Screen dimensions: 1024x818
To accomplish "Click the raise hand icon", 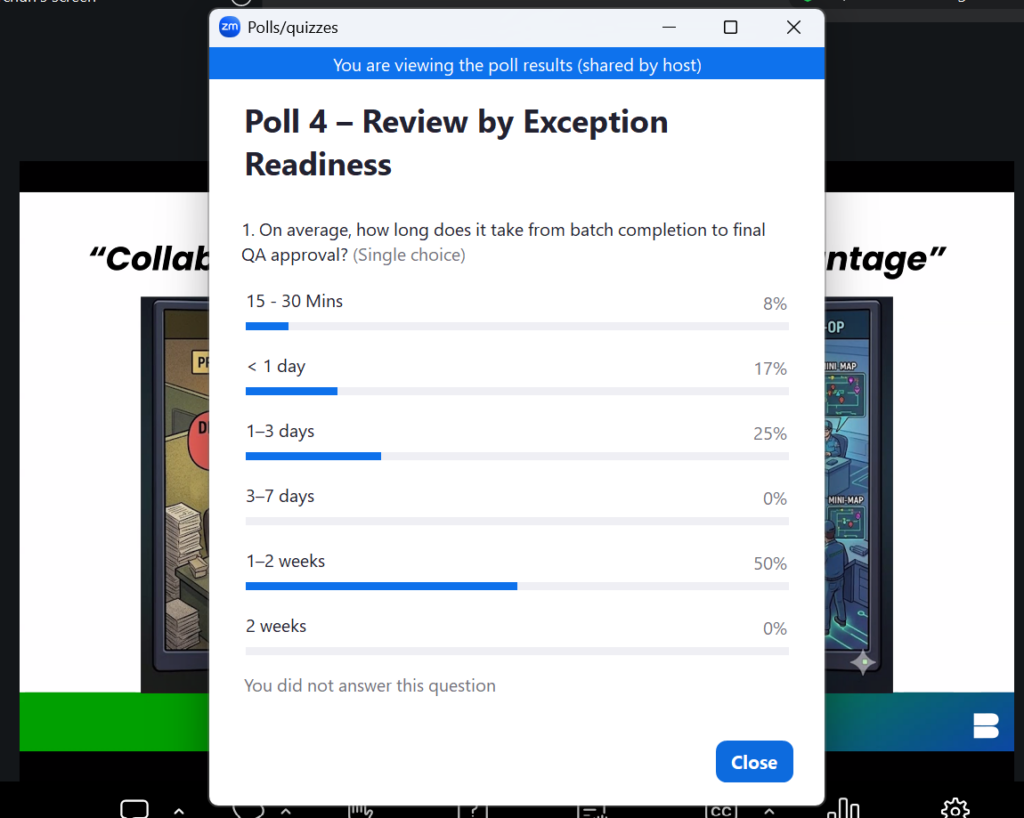I will point(360,810).
